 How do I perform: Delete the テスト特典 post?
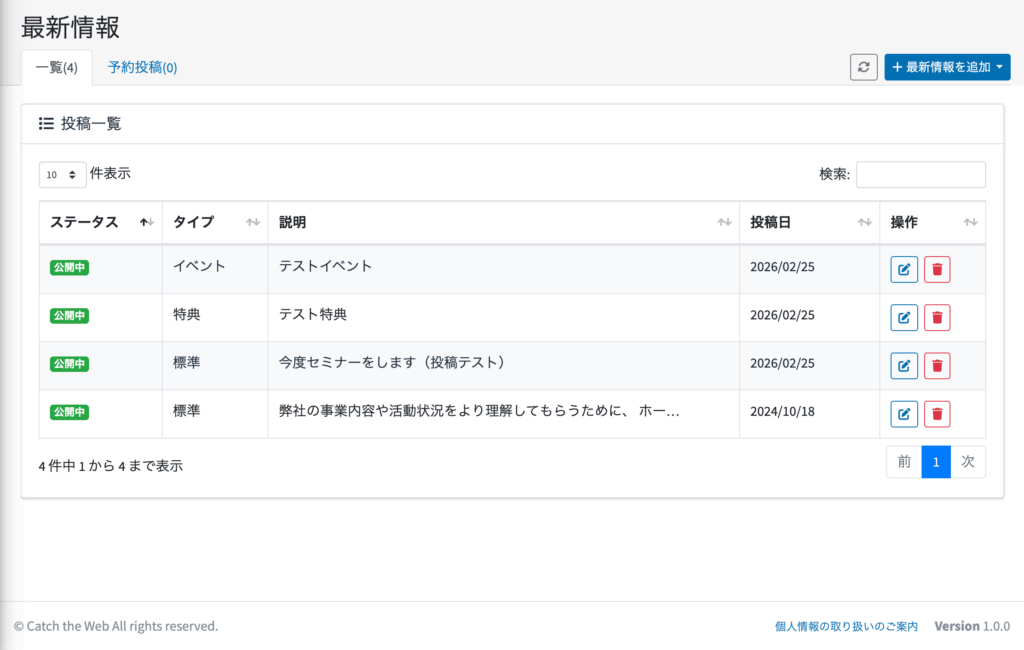(937, 318)
